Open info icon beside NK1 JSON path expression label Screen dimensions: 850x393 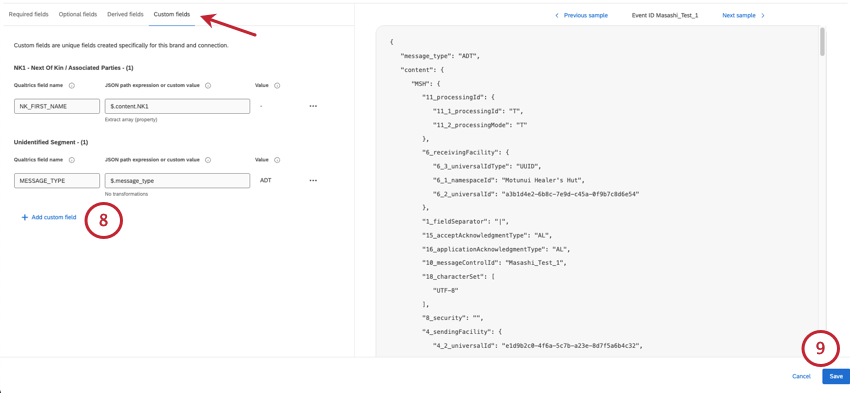click(x=208, y=85)
